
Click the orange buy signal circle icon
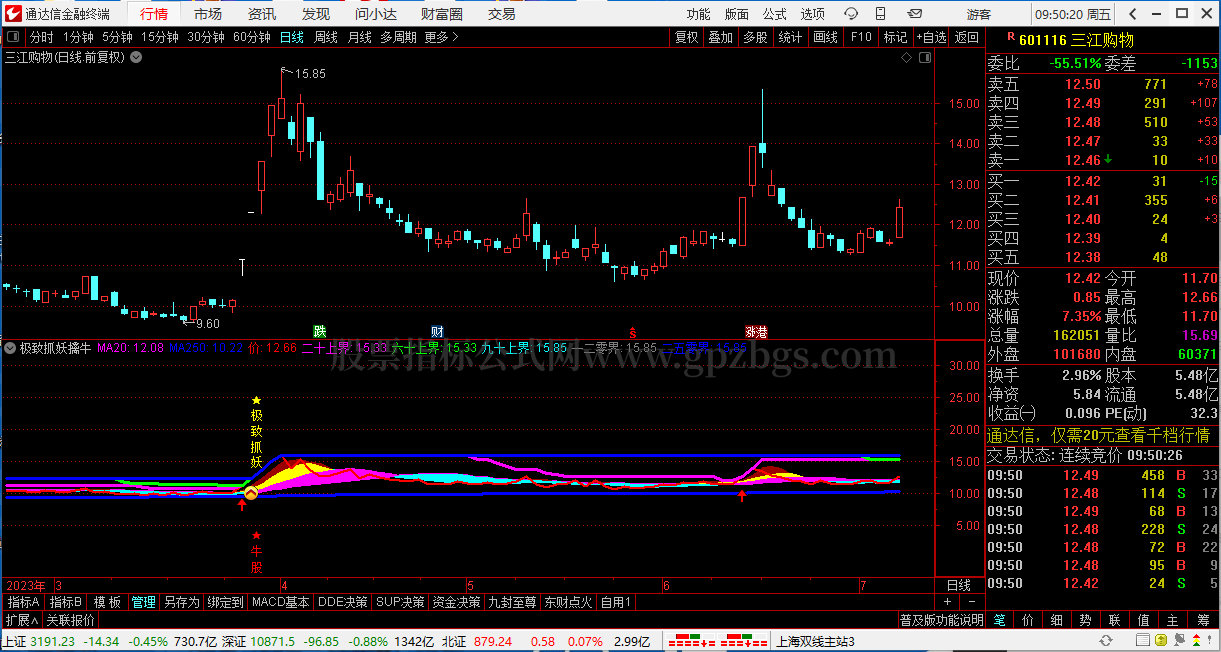click(251, 493)
